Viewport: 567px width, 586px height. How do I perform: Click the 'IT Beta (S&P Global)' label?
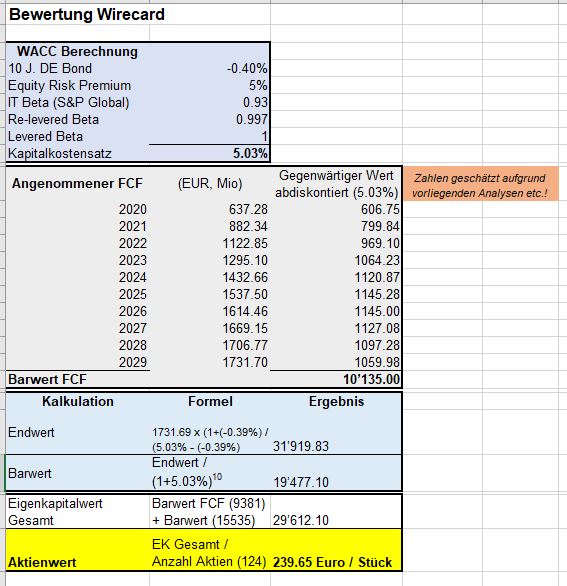click(x=69, y=102)
